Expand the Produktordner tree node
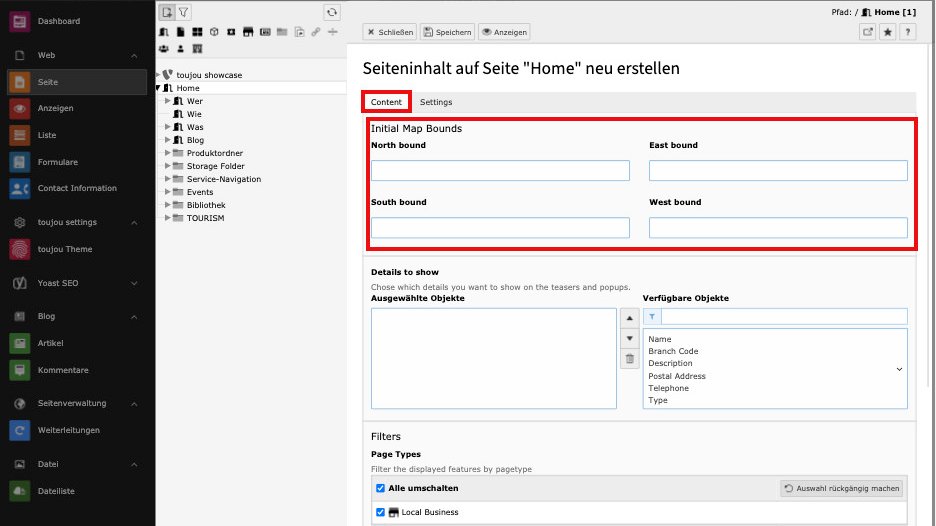This screenshot has height=526, width=936. coord(168,153)
